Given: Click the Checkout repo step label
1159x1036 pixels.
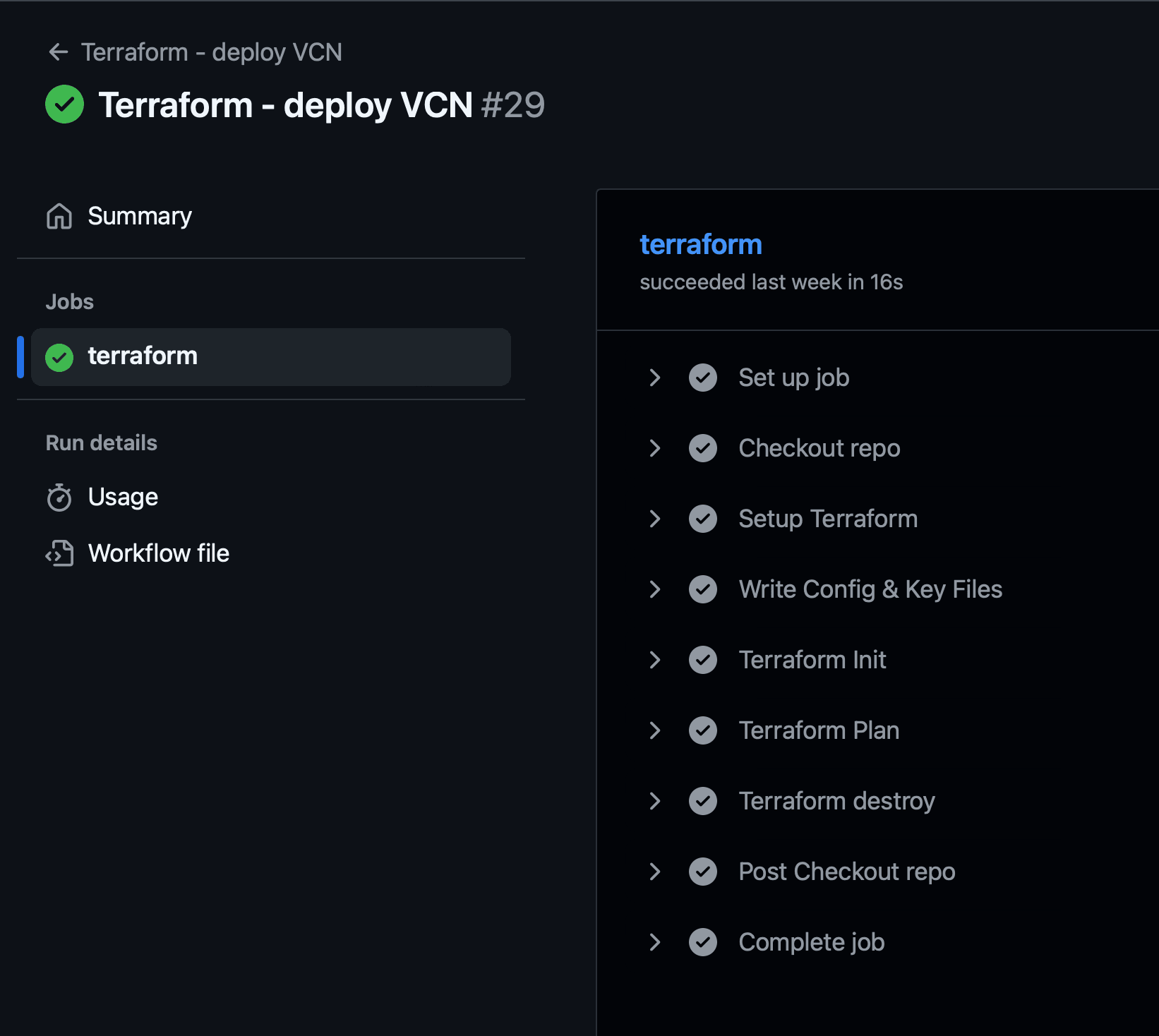Looking at the screenshot, I should coord(819,448).
